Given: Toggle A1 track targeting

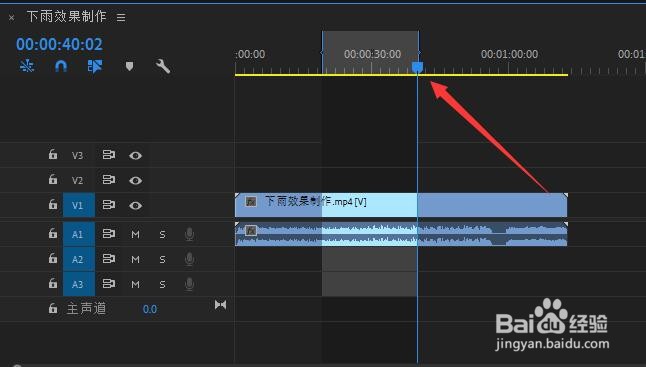Looking at the screenshot, I should [79, 234].
